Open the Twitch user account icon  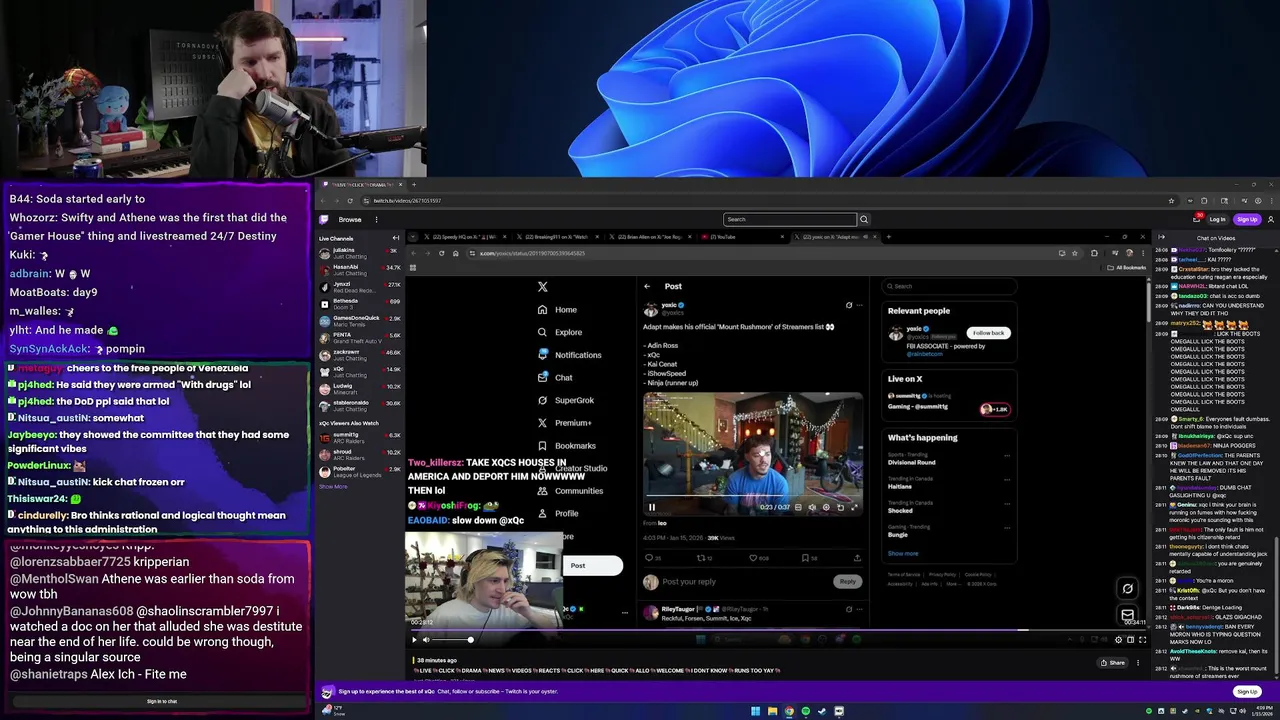(1271, 219)
